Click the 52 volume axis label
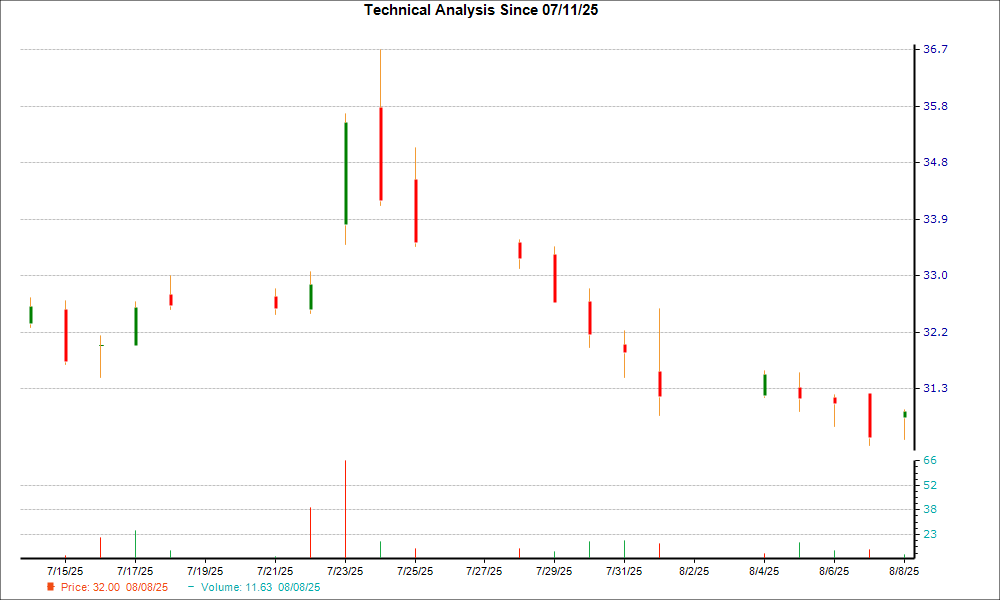This screenshot has width=1000, height=600. (930, 485)
